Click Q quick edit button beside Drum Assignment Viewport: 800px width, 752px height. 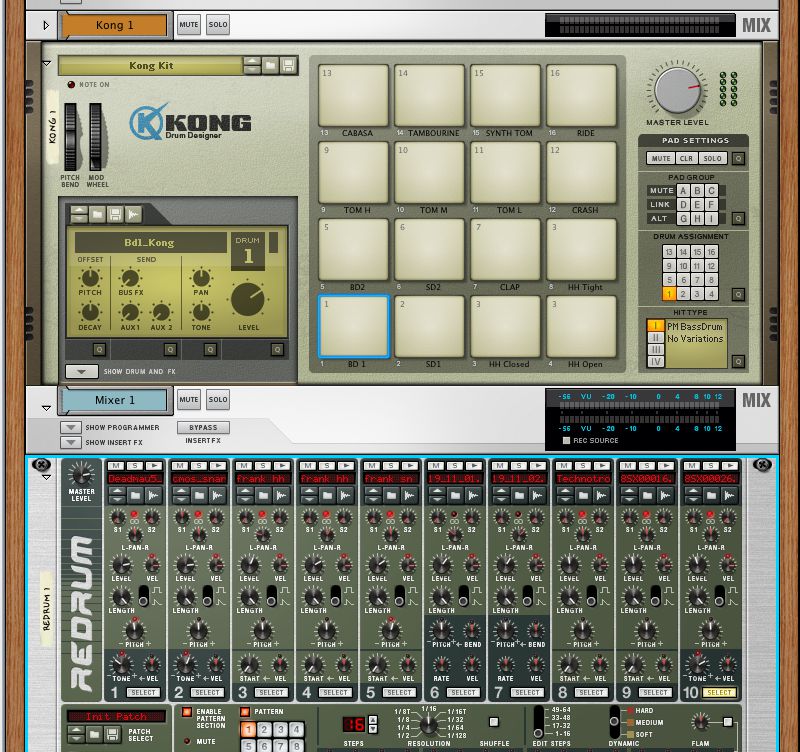(x=738, y=294)
